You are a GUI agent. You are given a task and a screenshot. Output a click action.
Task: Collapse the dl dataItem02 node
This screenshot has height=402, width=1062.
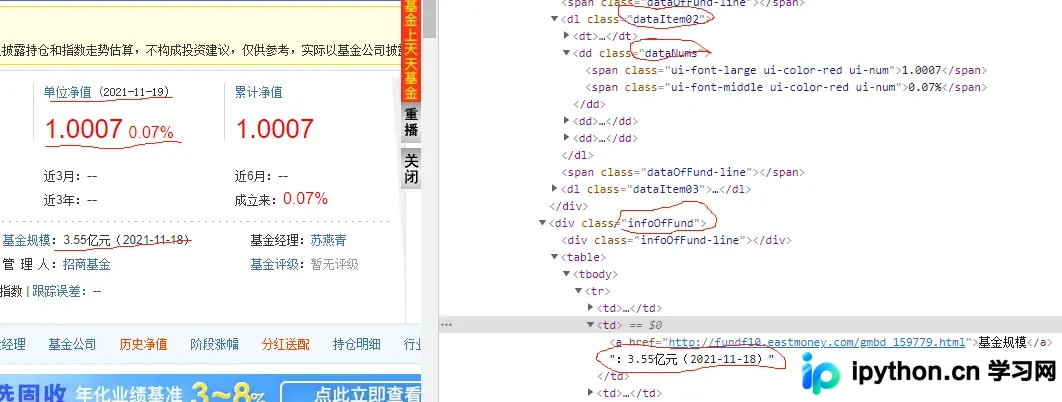point(555,19)
